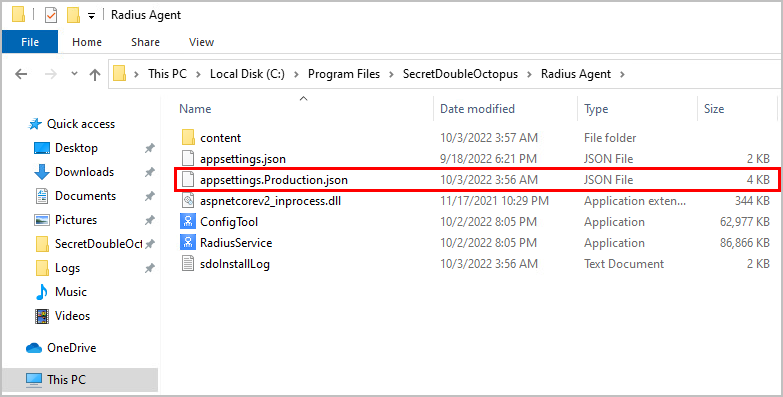Screen dimensions: 783x397
Task: Select the content folder name
Action: click(221, 138)
